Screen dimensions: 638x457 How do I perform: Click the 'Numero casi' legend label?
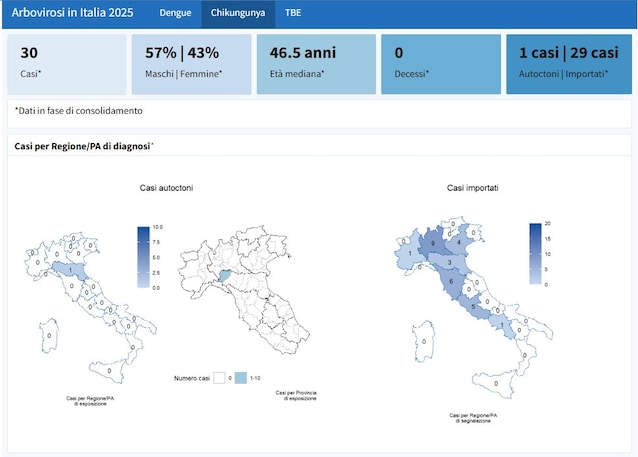pyautogui.click(x=192, y=378)
